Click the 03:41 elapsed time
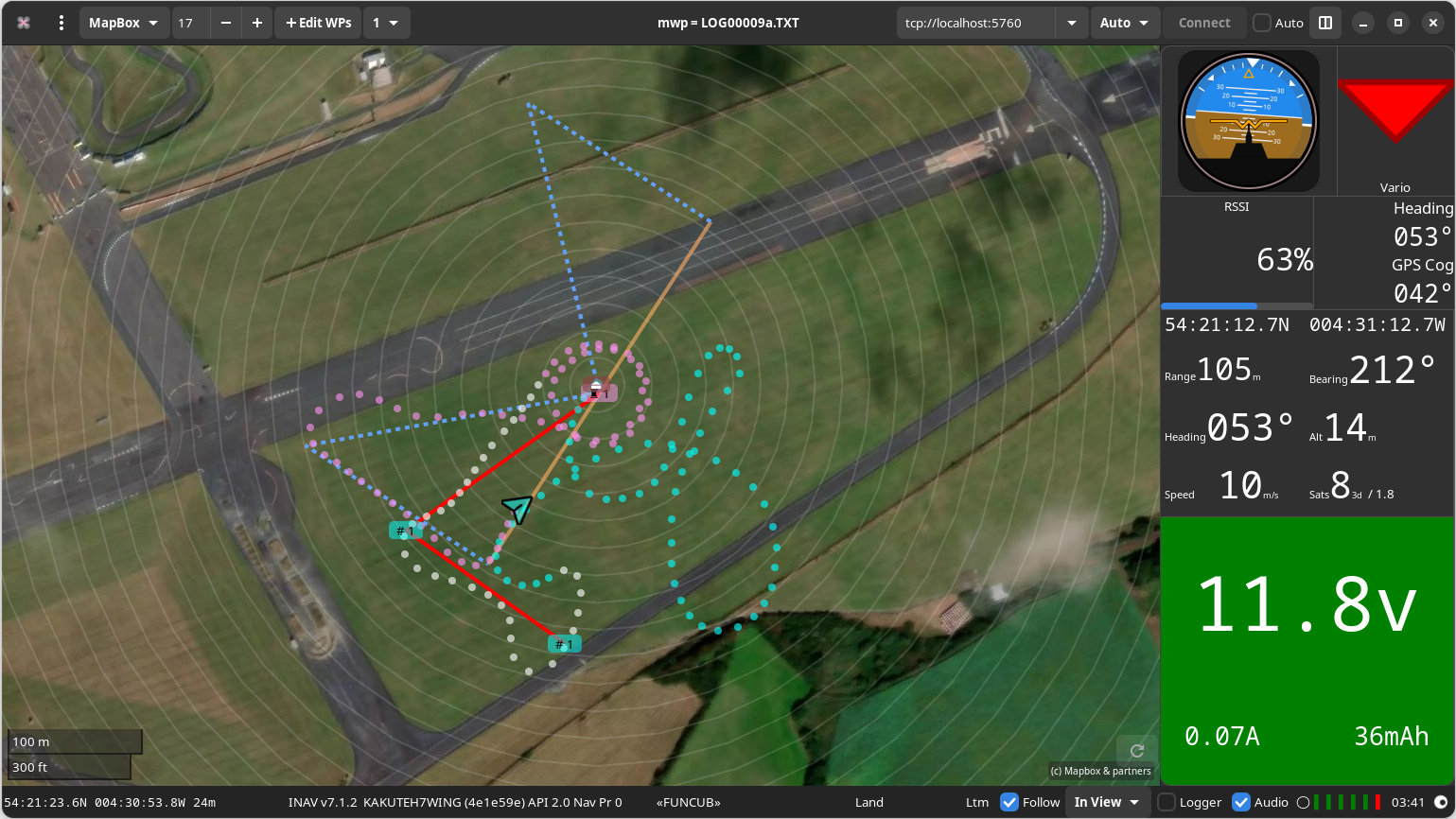Viewport: 1456px width, 819px height. coord(1408,802)
